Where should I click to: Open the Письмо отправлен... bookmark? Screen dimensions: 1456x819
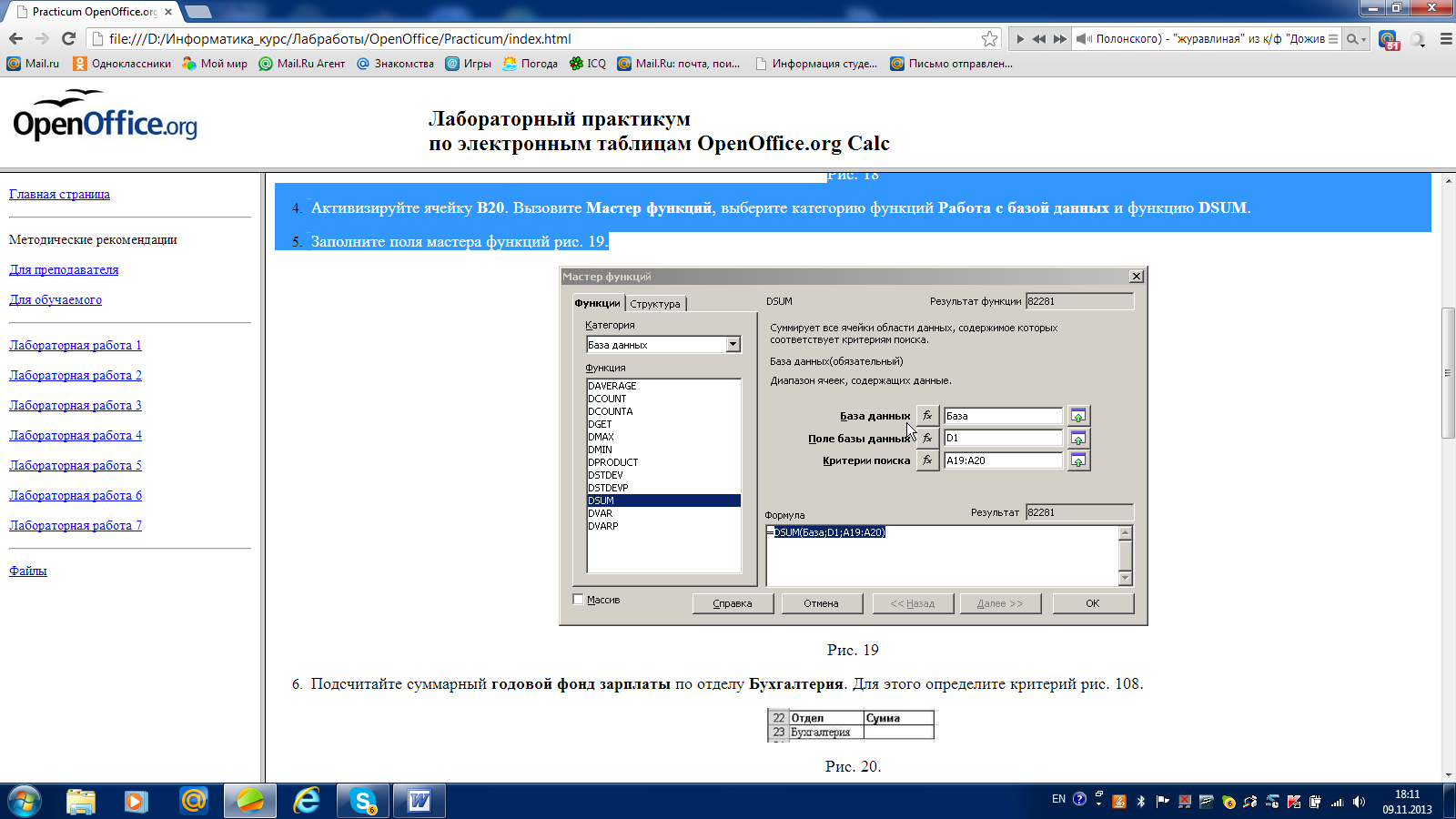(951, 64)
